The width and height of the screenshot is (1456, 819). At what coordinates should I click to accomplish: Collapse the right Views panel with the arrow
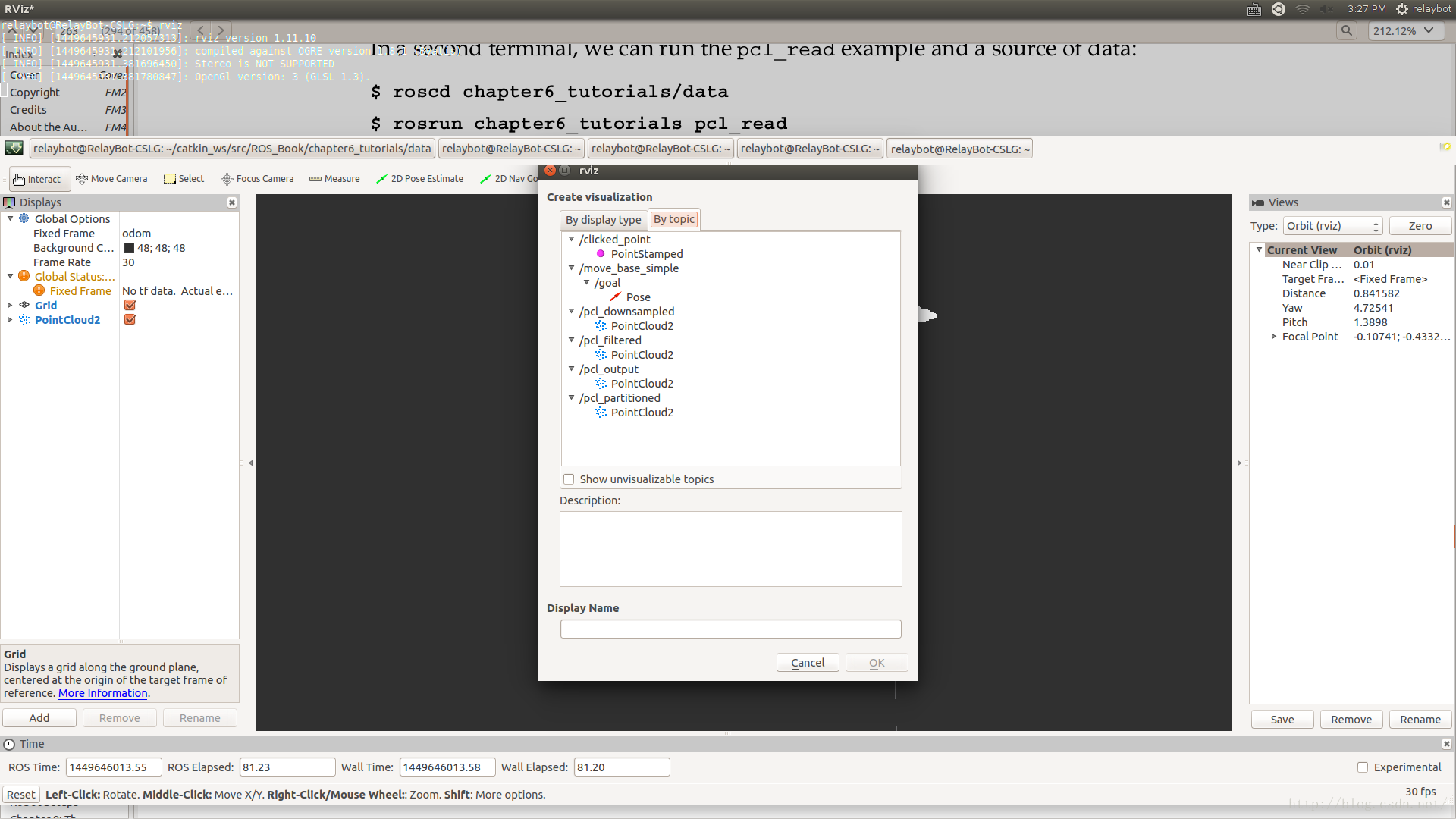1239,463
